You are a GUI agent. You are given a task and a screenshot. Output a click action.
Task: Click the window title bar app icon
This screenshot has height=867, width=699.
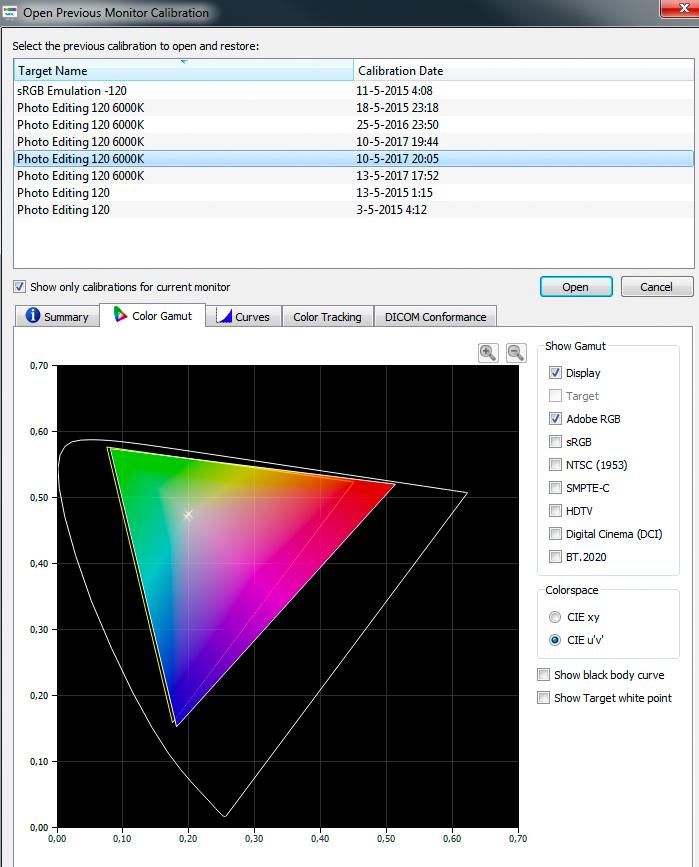pos(10,12)
